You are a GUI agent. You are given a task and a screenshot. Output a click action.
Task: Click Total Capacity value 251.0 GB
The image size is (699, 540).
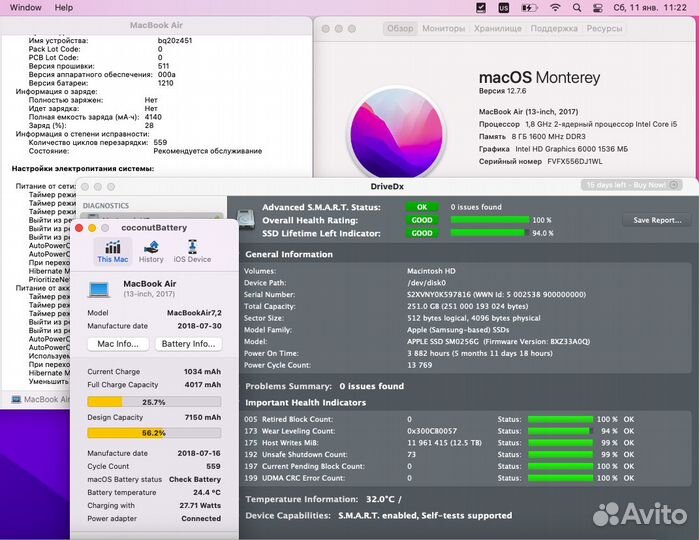pos(467,306)
